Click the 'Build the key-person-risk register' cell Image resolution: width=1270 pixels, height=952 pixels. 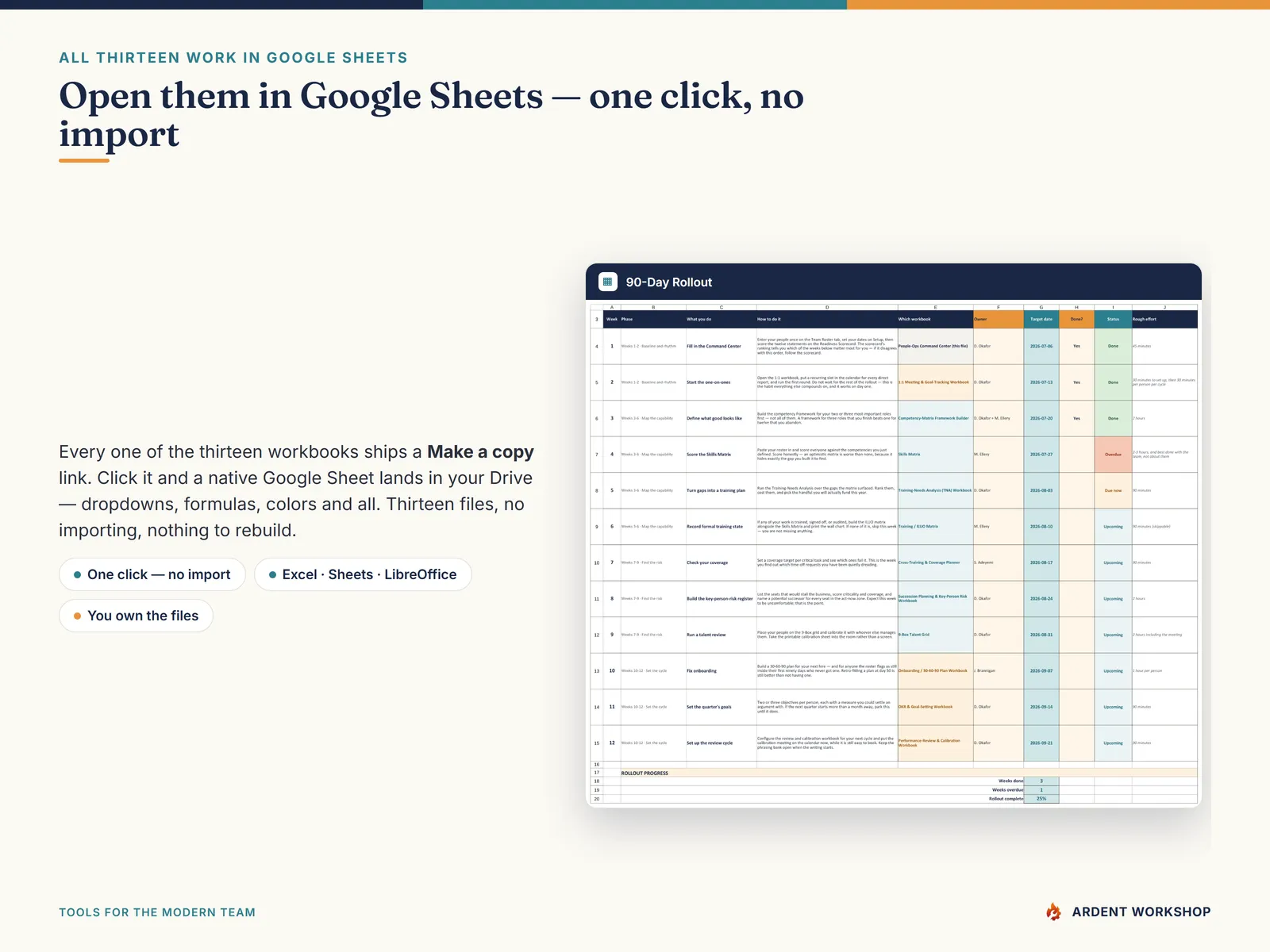point(721,599)
